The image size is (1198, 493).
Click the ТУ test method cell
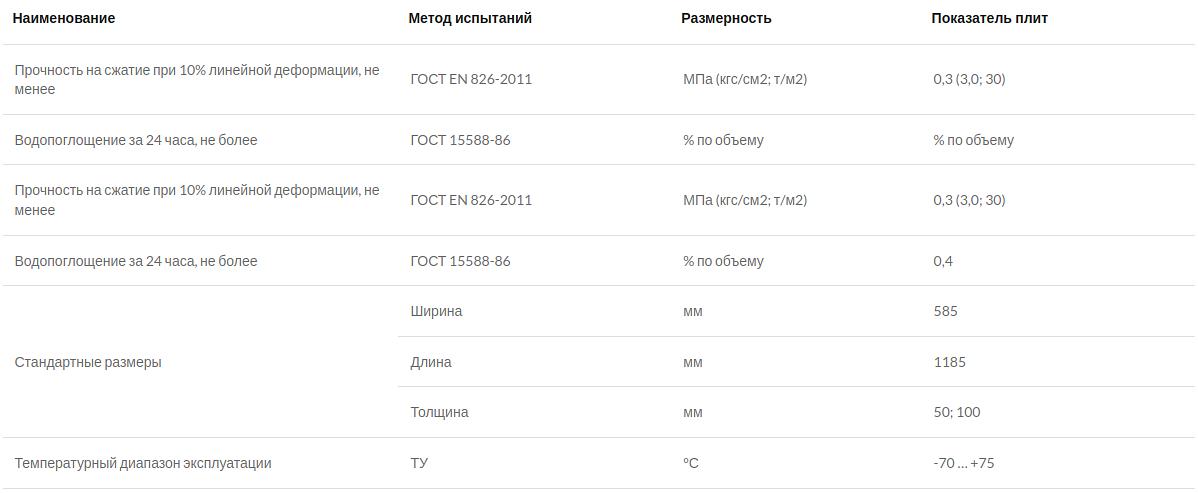tap(419, 464)
